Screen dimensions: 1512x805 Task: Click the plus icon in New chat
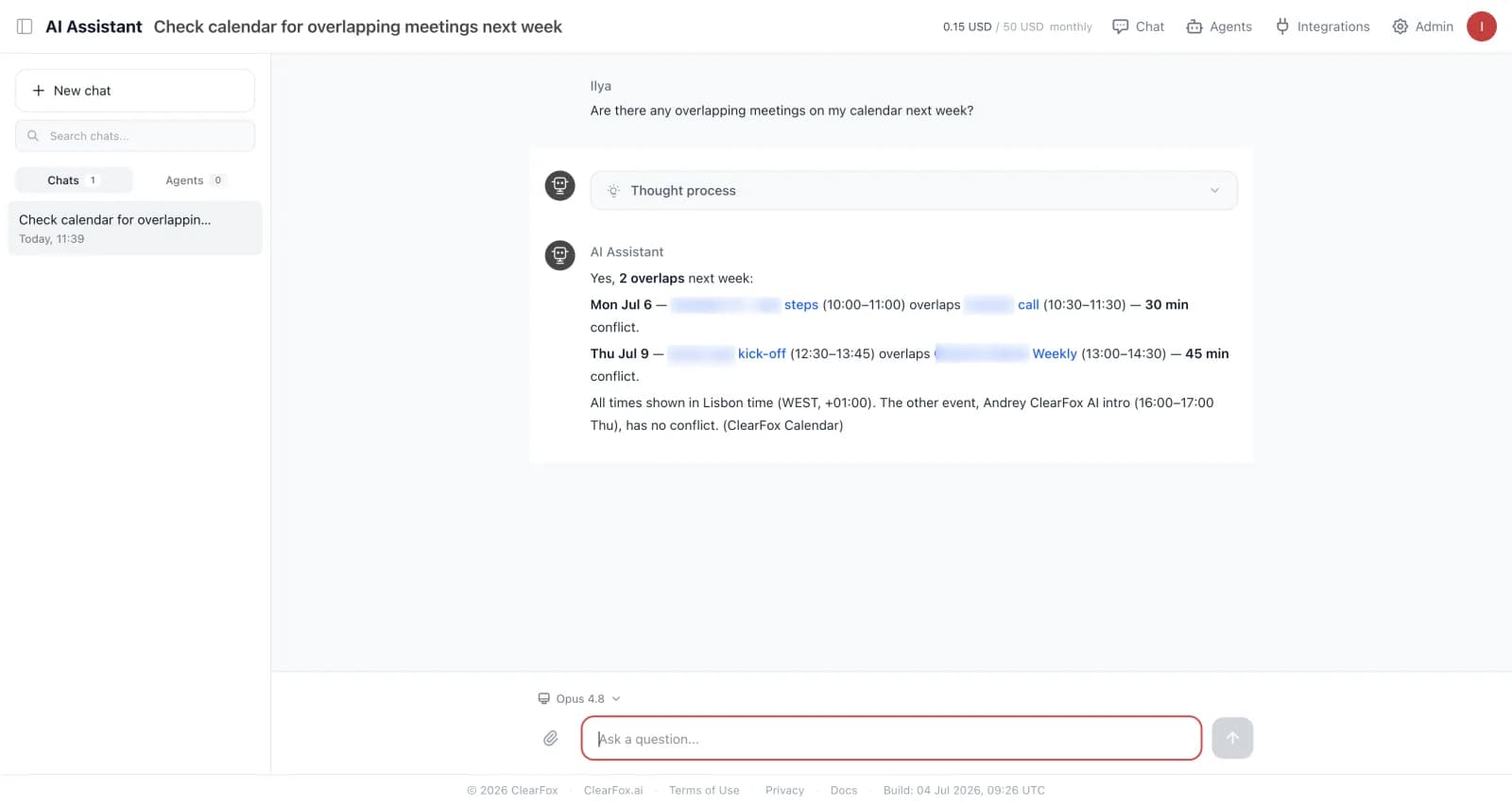tap(39, 91)
